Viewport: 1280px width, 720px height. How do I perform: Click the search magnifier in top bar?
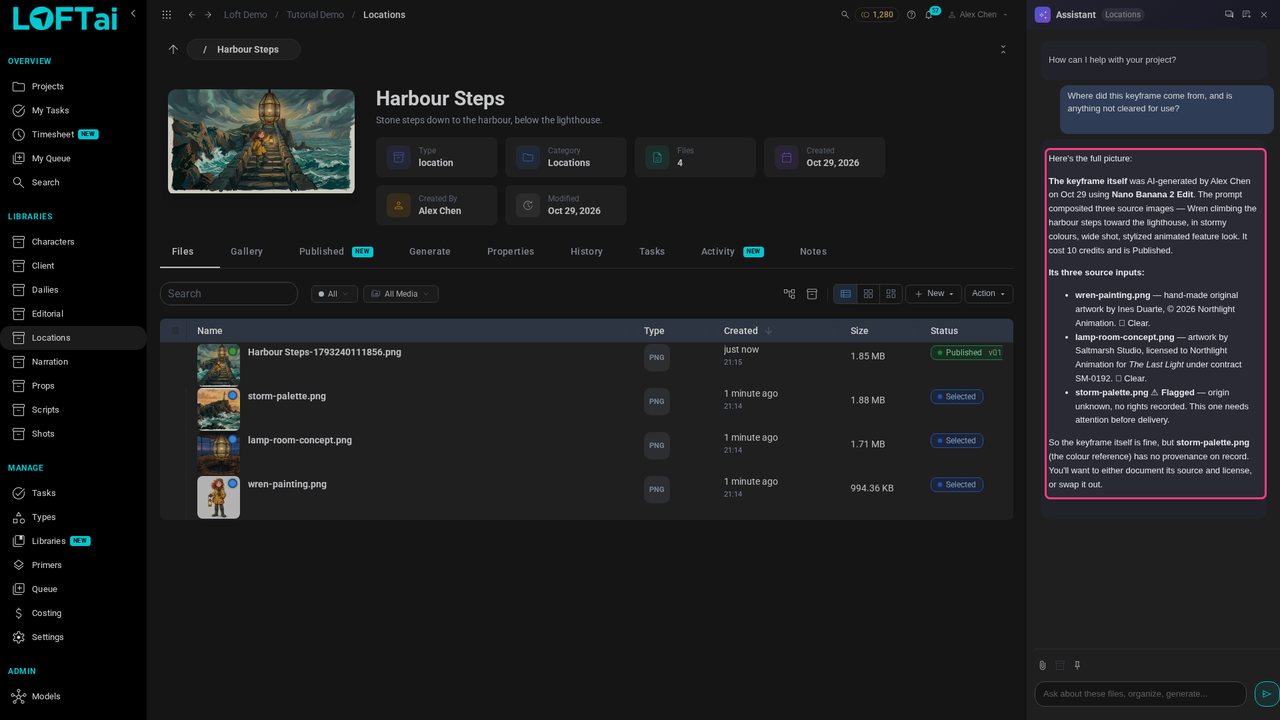pyautogui.click(x=845, y=15)
